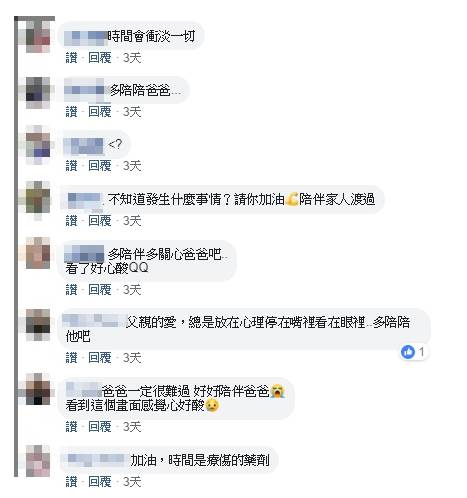Like the 父親的愛 comment

pos(71,358)
